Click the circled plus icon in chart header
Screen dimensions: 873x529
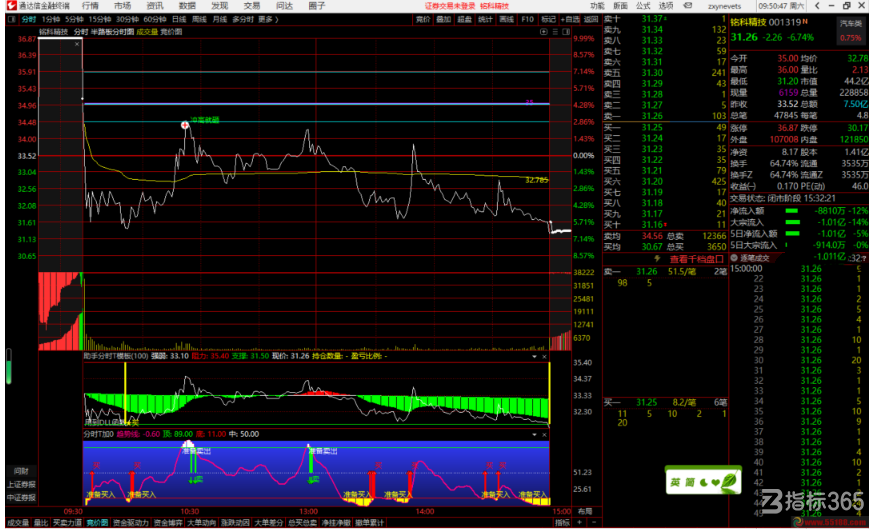[x=544, y=32]
